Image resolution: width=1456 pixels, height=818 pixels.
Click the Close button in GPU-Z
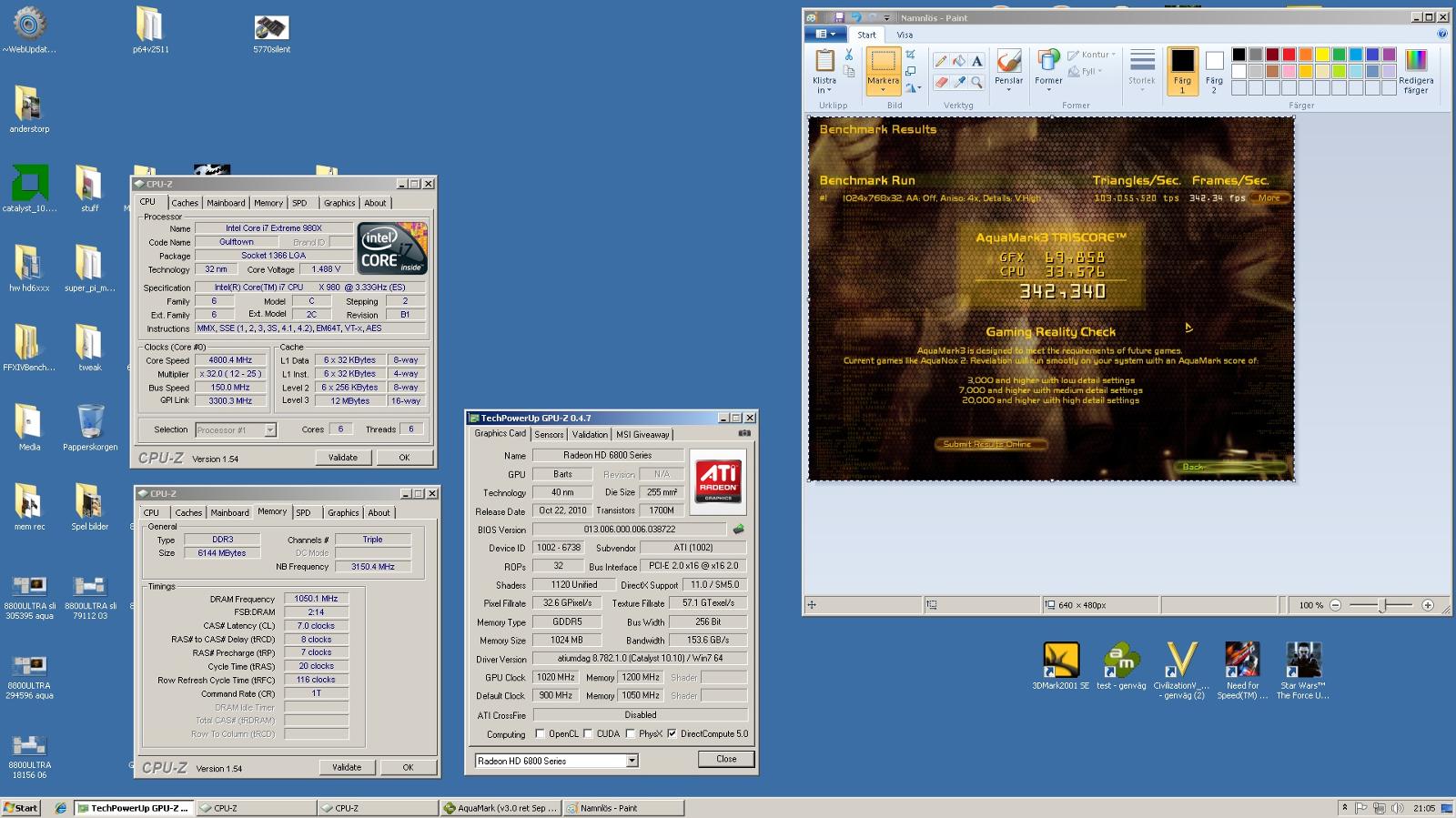(x=726, y=759)
